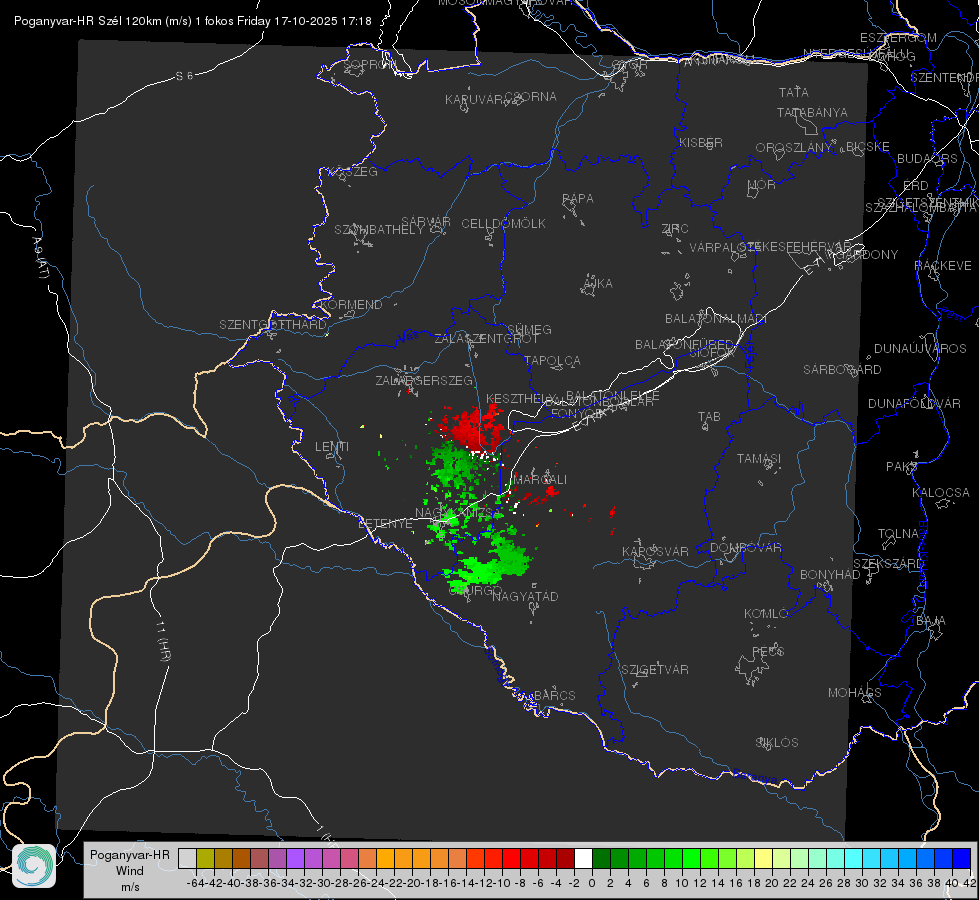Image resolution: width=979 pixels, height=900 pixels.
Task: Click the ZIRC town label
Action: pyautogui.click(x=675, y=229)
